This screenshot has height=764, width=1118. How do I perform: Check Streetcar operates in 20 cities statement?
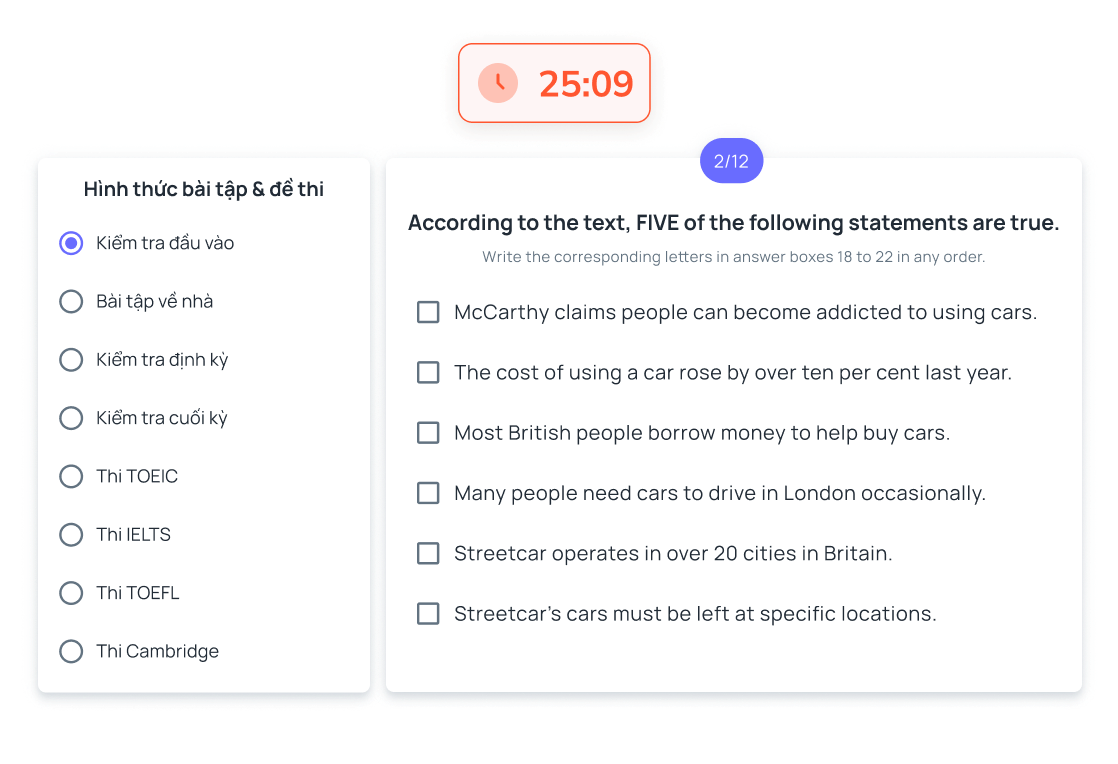428,553
